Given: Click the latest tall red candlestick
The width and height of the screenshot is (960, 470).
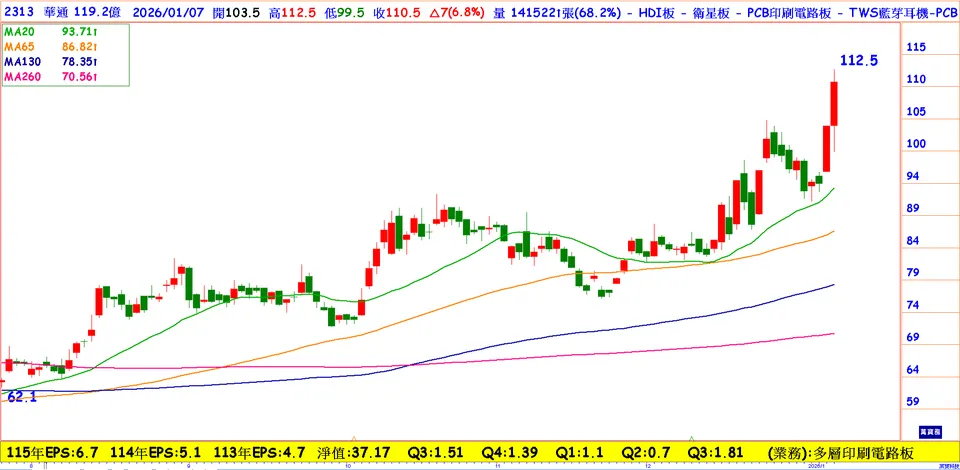Looking at the screenshot, I should pyautogui.click(x=834, y=104).
